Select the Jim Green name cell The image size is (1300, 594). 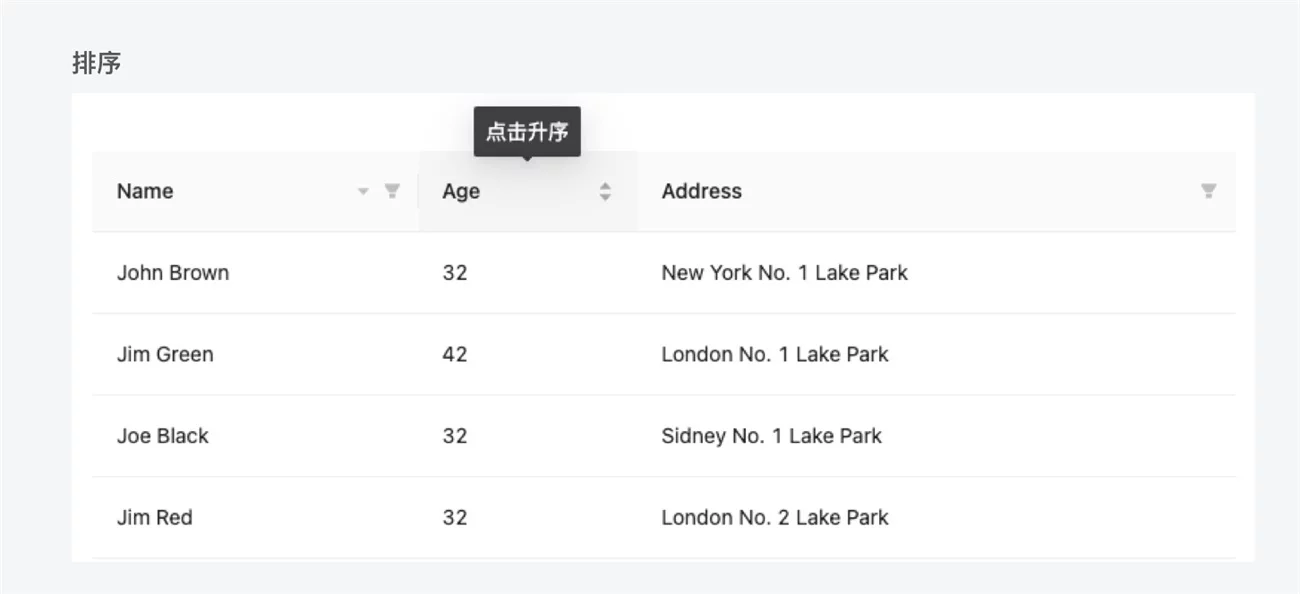coord(165,354)
